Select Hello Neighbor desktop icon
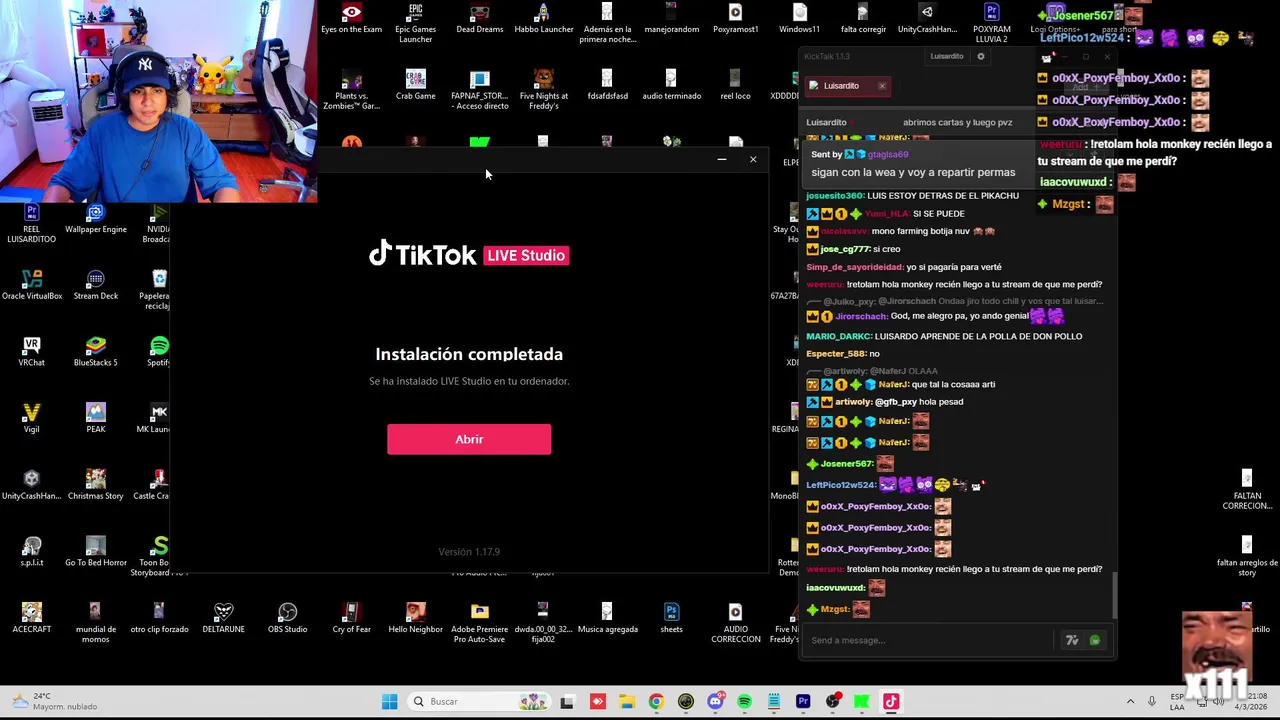Image resolution: width=1280 pixels, height=720 pixels. (x=415, y=618)
